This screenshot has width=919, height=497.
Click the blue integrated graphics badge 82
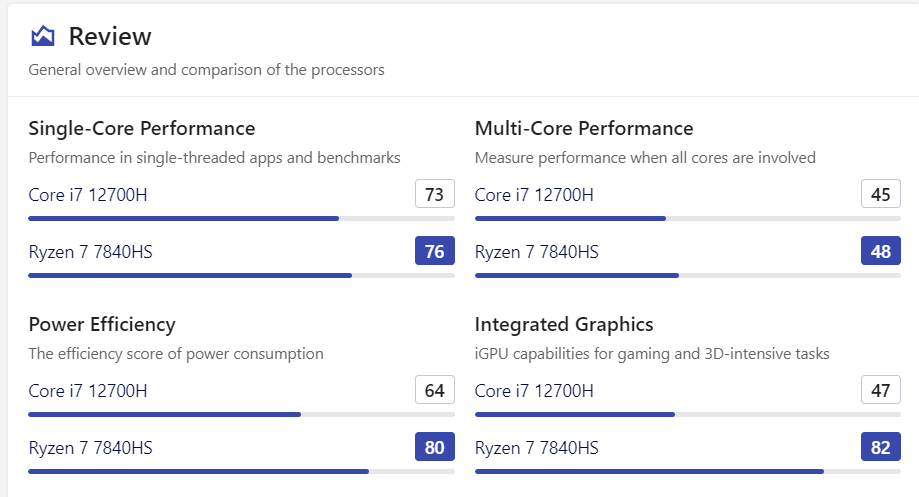tap(880, 447)
